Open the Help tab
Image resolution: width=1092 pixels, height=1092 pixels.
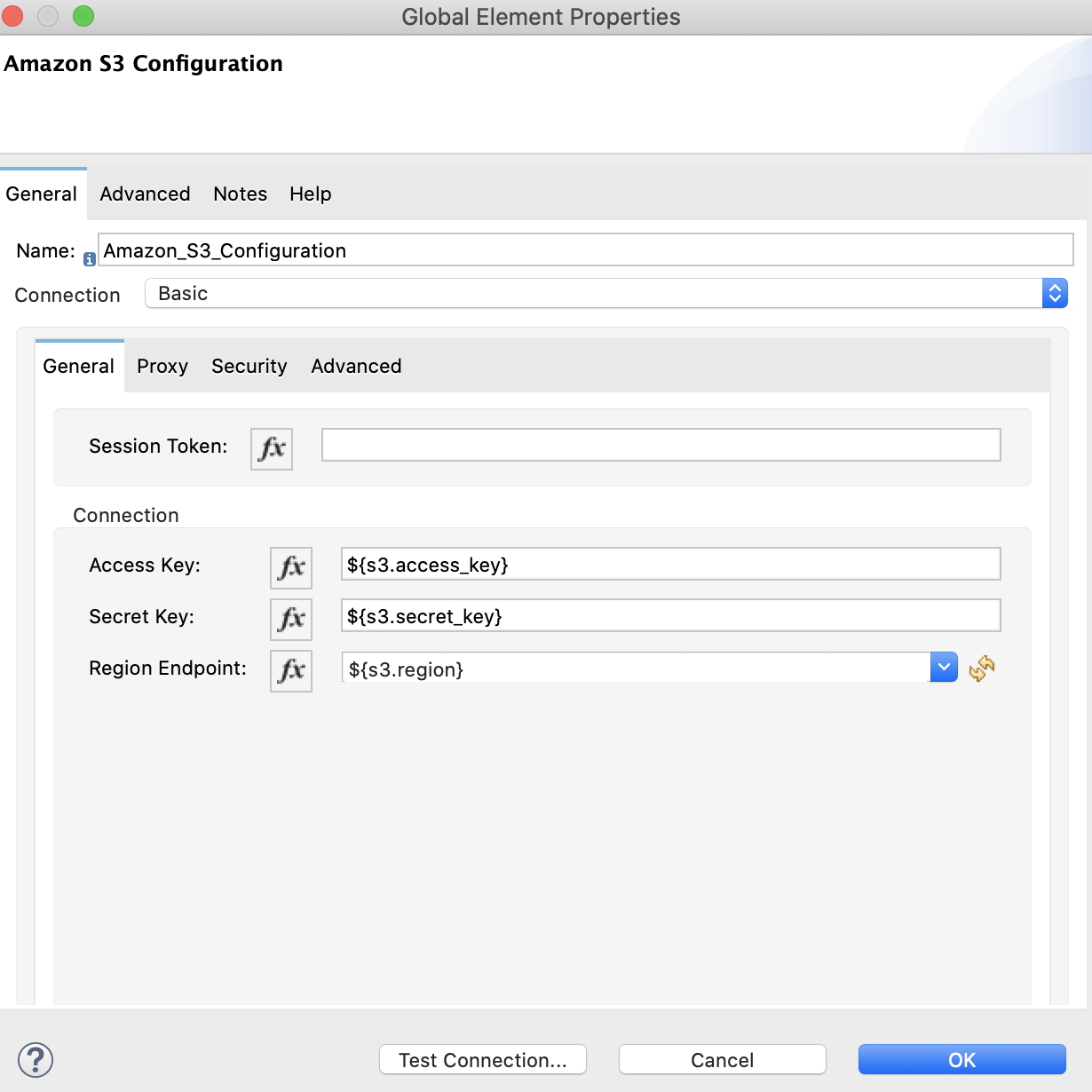(311, 194)
